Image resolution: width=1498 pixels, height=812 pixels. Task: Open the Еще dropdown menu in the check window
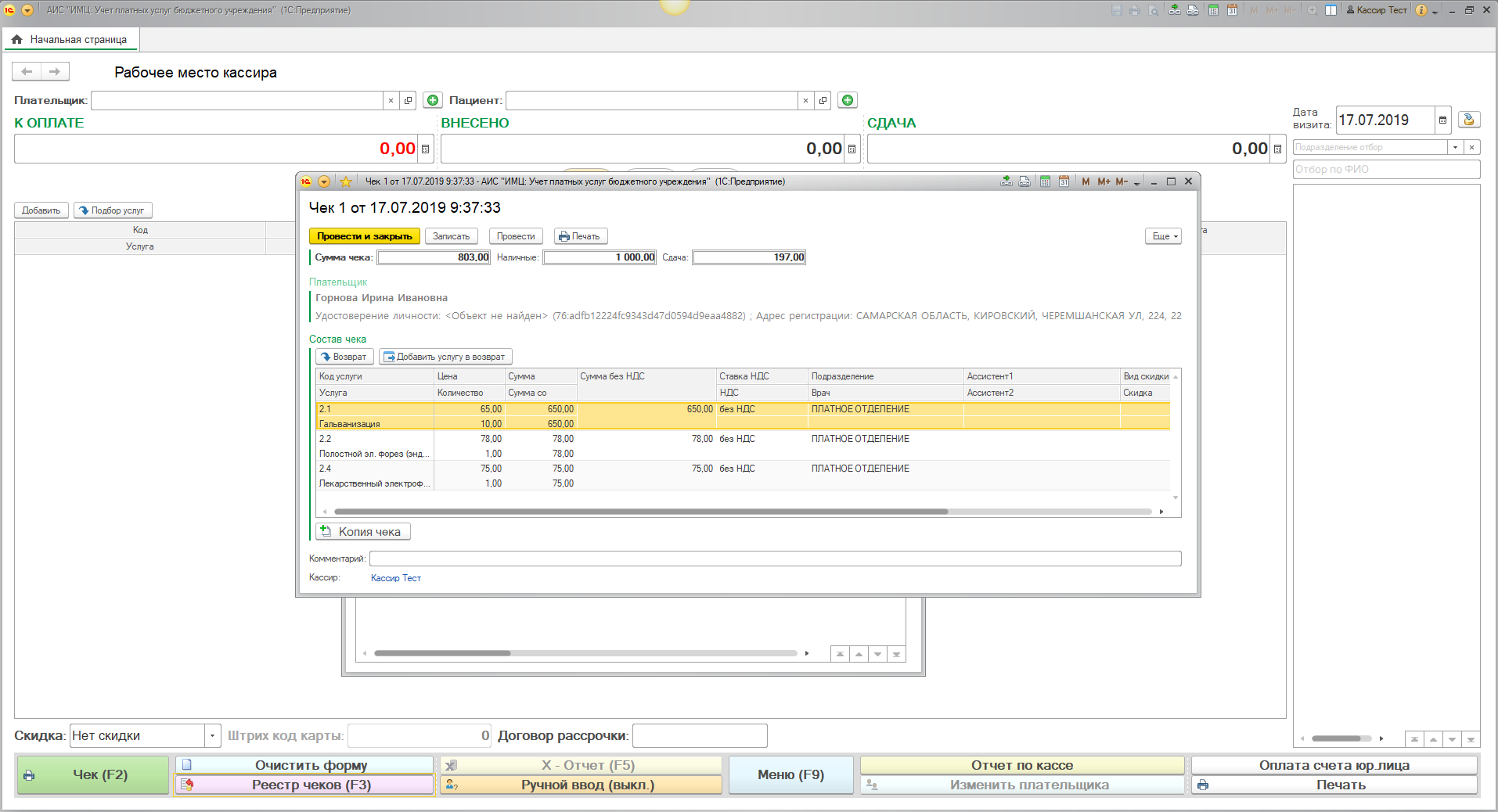[x=1164, y=236]
